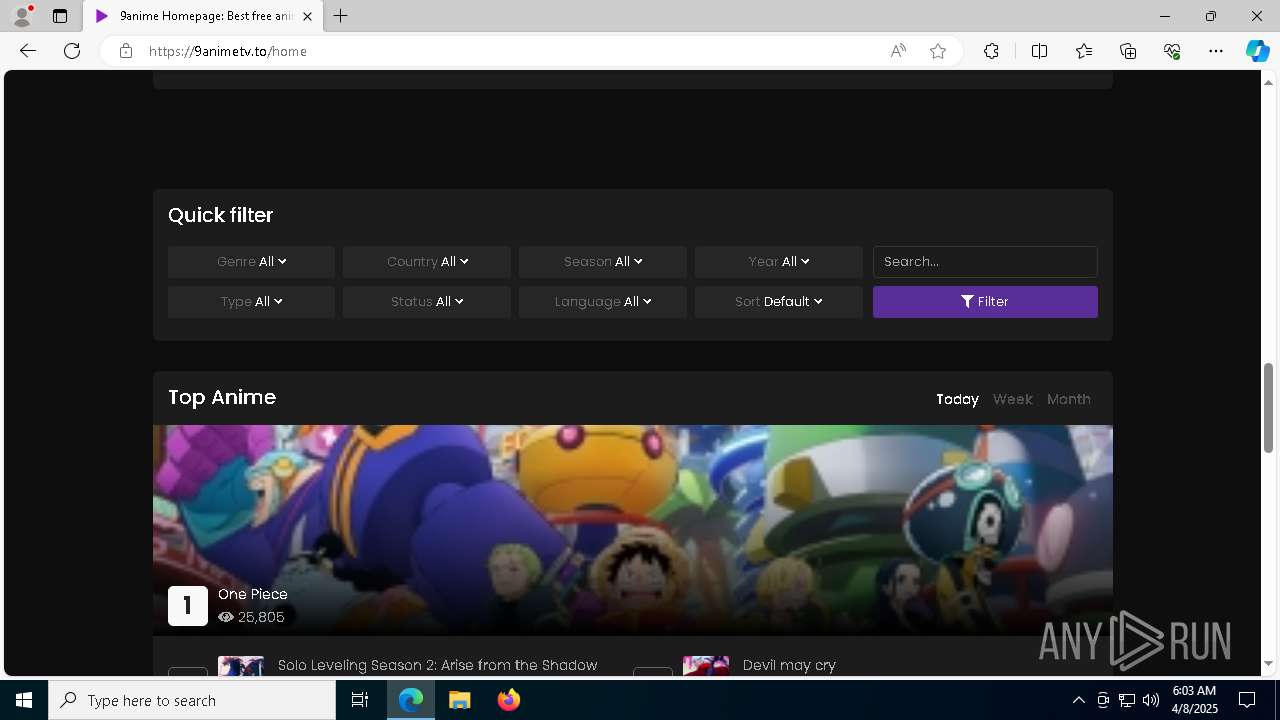Expand the Type dropdown

[251, 302]
